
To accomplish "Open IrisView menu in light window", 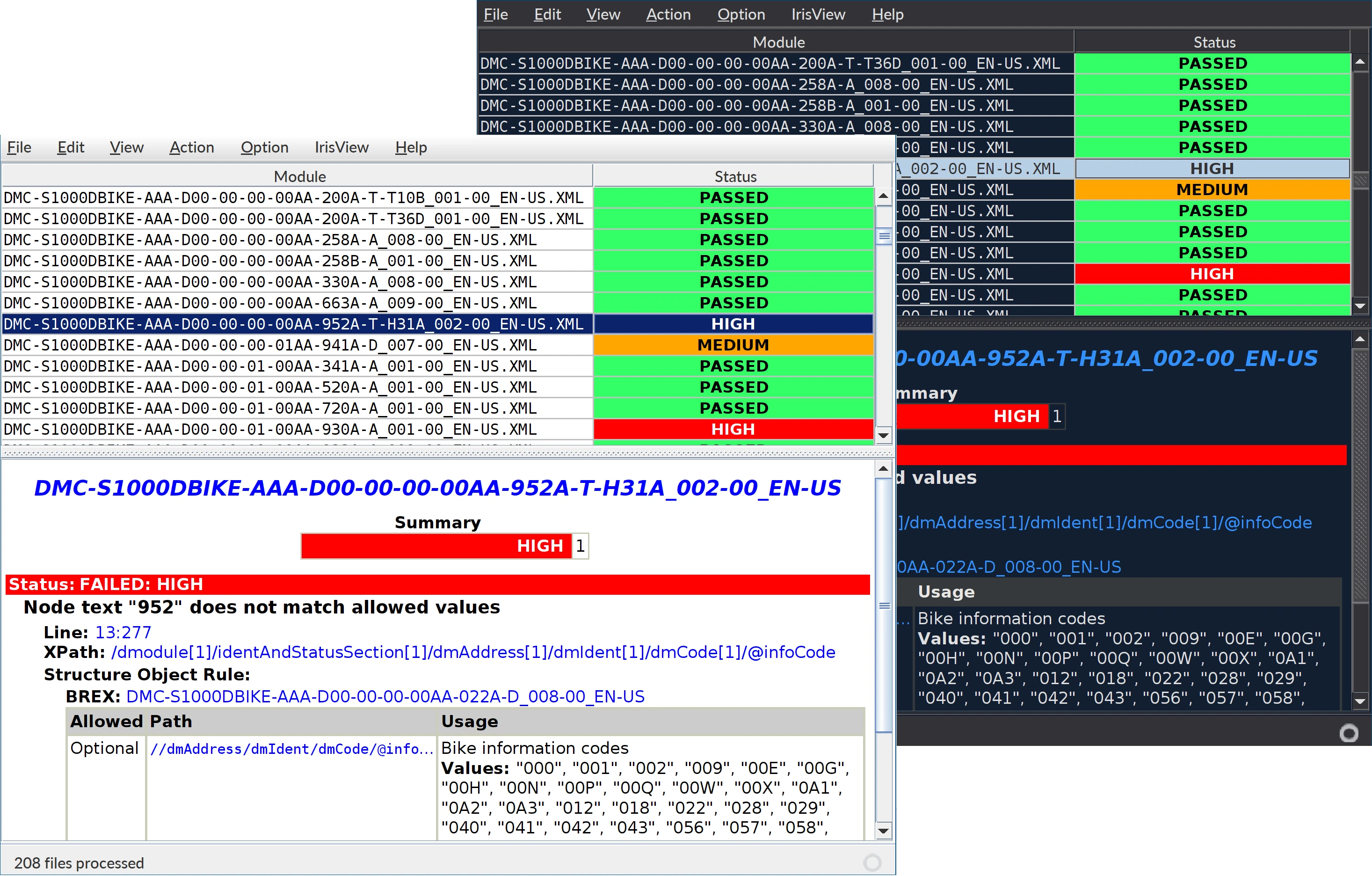I will (342, 147).
